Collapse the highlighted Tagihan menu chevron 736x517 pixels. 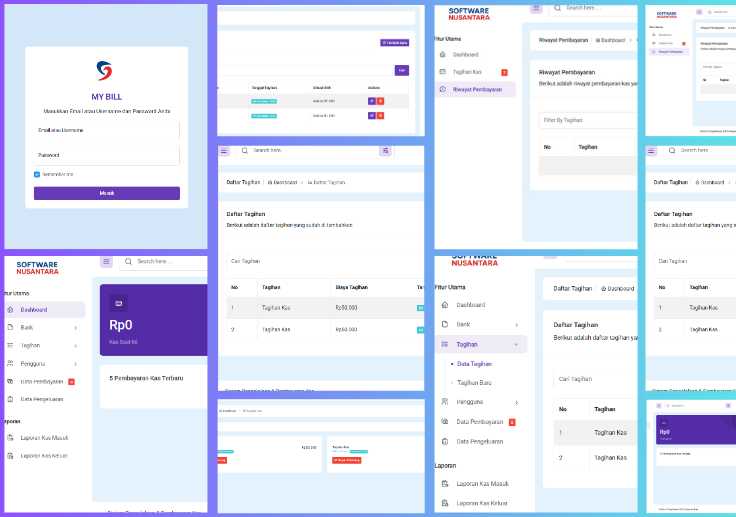click(517, 344)
